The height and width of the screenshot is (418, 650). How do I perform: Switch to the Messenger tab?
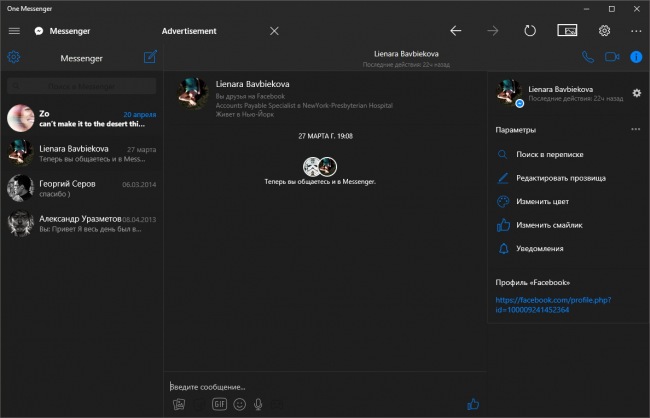tap(62, 31)
